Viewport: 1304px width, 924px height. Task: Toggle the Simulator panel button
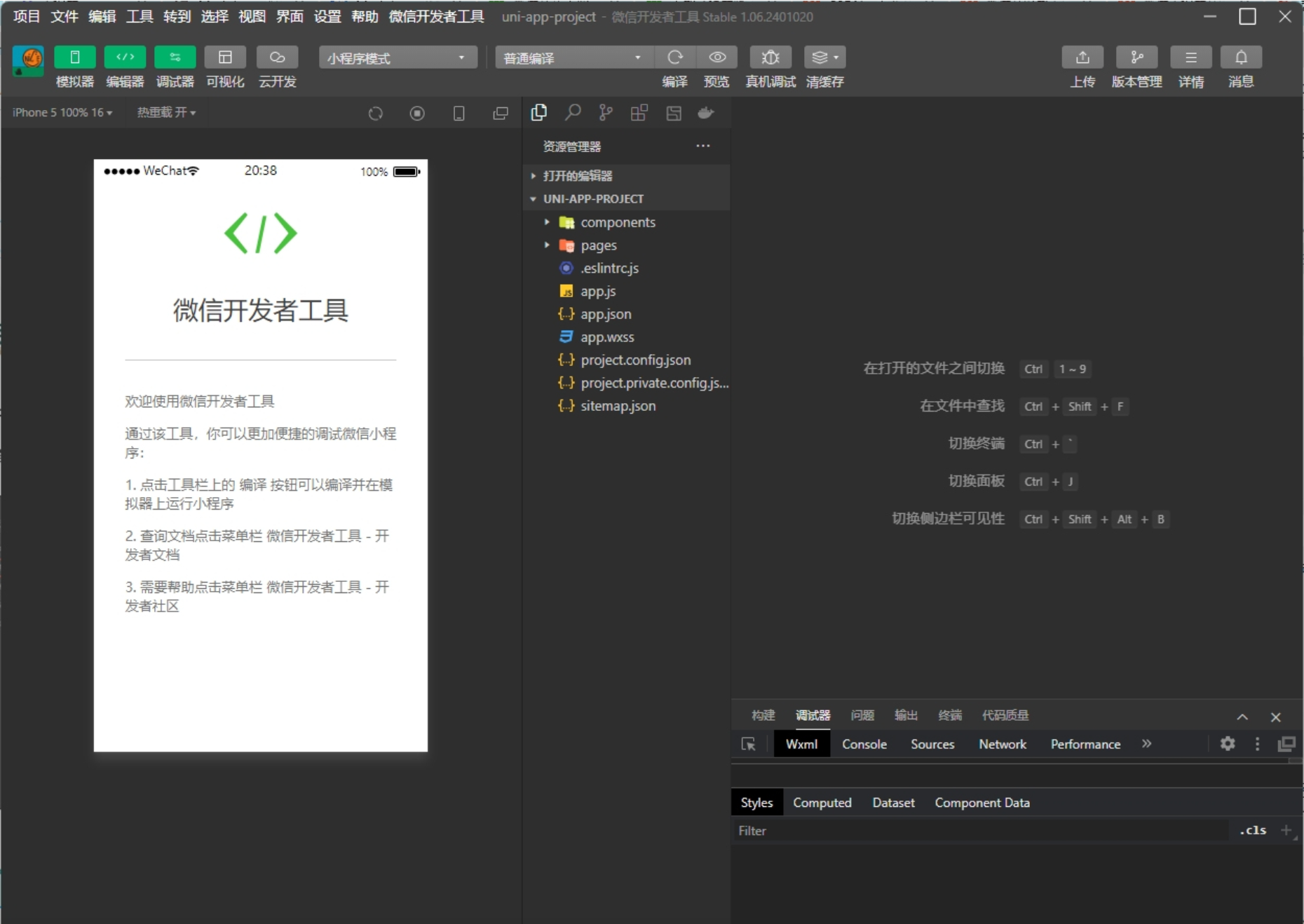click(75, 57)
